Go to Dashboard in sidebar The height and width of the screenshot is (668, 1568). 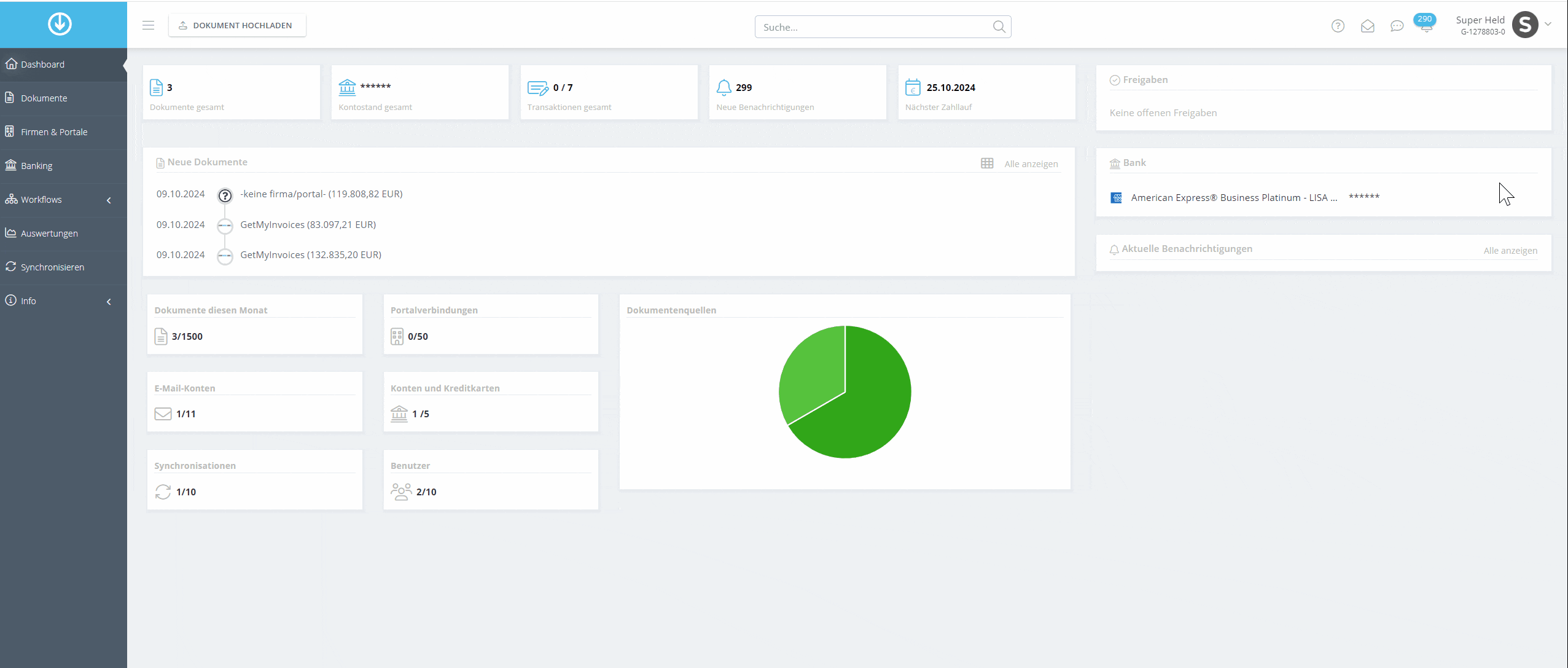(63, 65)
